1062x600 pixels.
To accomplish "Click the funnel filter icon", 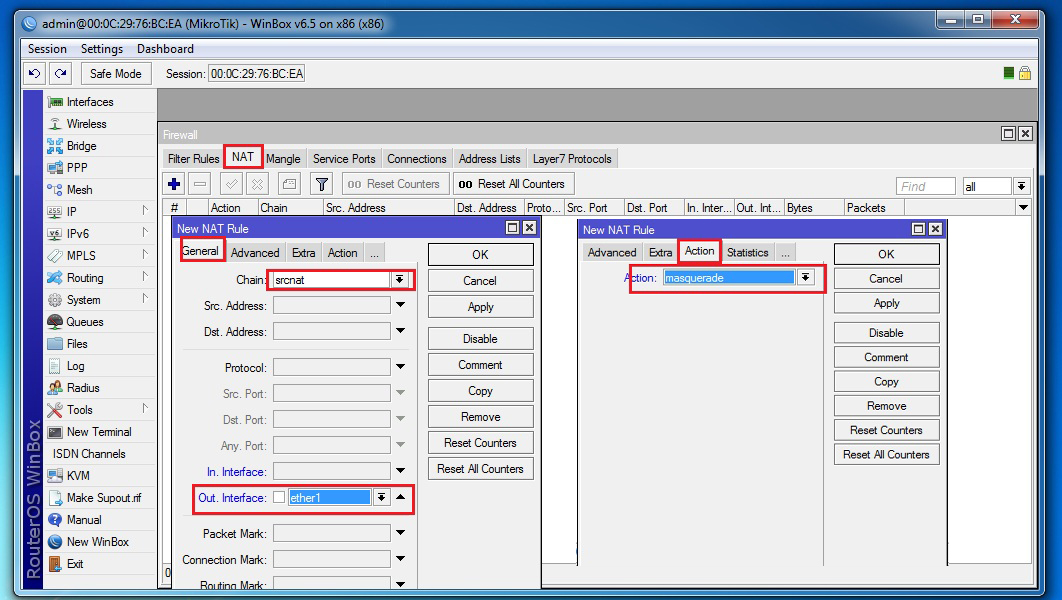I will tap(322, 184).
